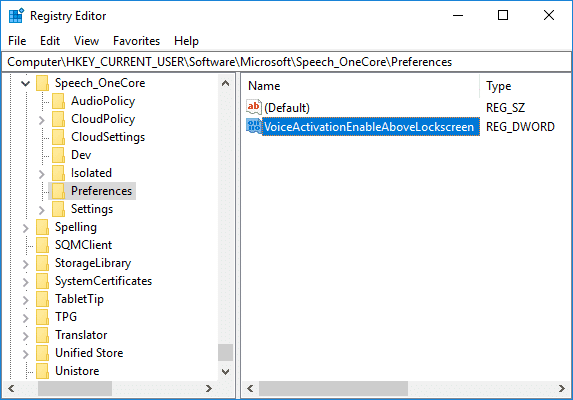Click the (Default) string value icon
The width and height of the screenshot is (573, 400).
click(254, 107)
